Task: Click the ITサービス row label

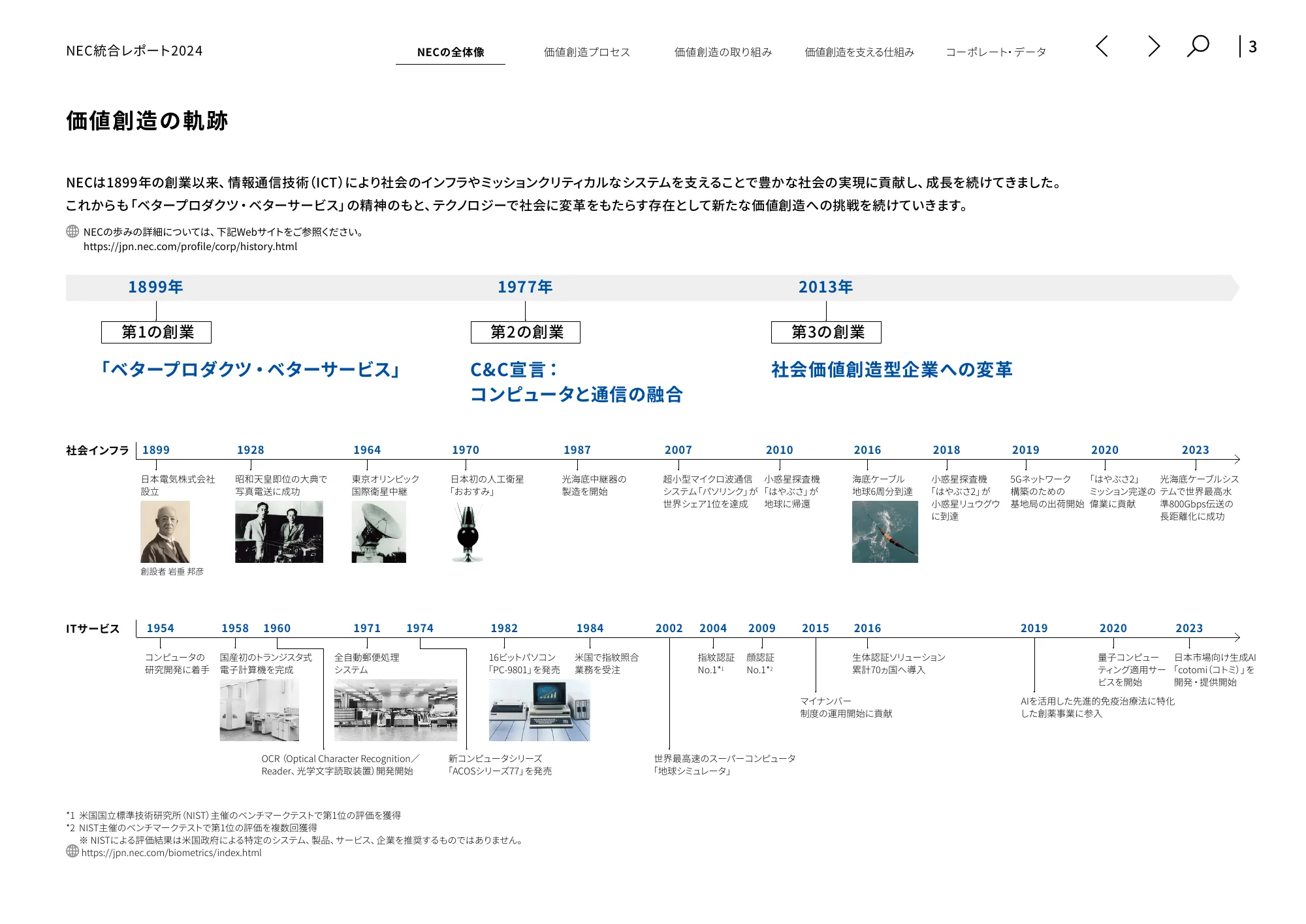Action: click(93, 629)
